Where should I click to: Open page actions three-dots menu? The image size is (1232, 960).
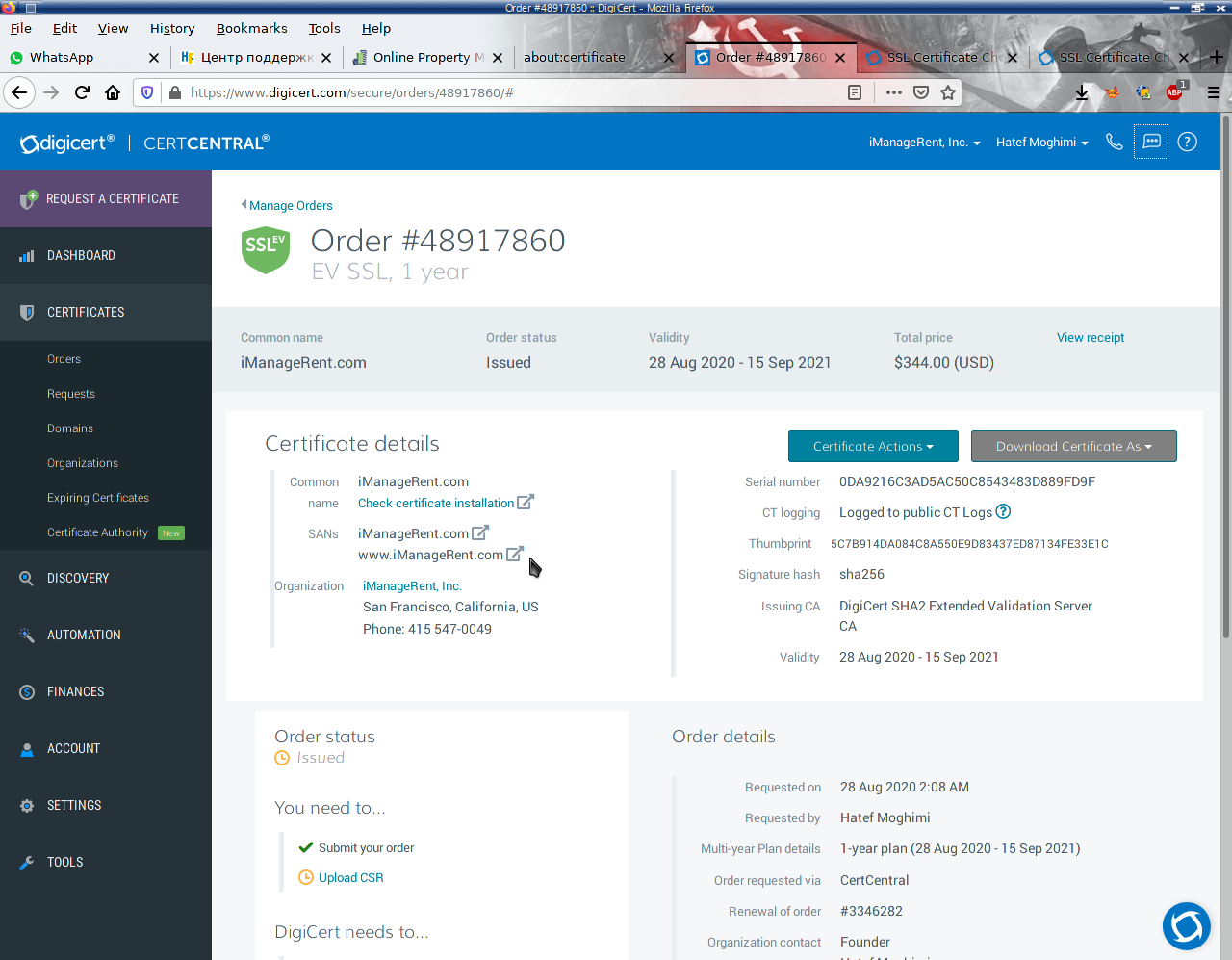pyautogui.click(x=894, y=92)
